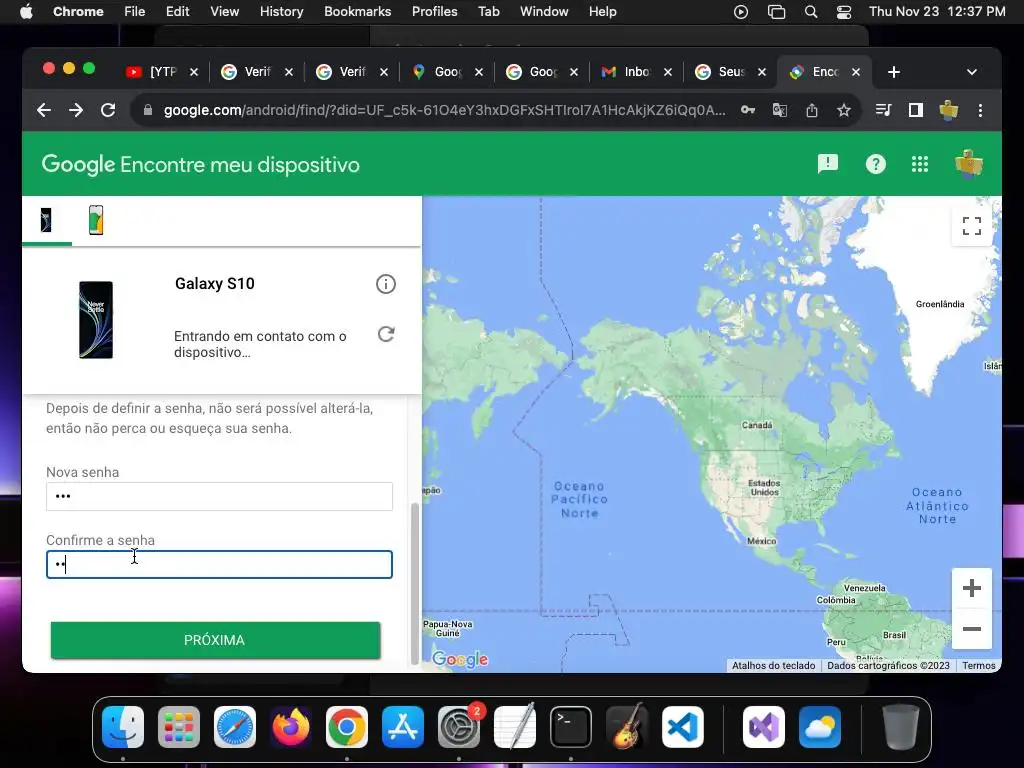Open the History menu
This screenshot has height=768, width=1024.
coord(281,12)
